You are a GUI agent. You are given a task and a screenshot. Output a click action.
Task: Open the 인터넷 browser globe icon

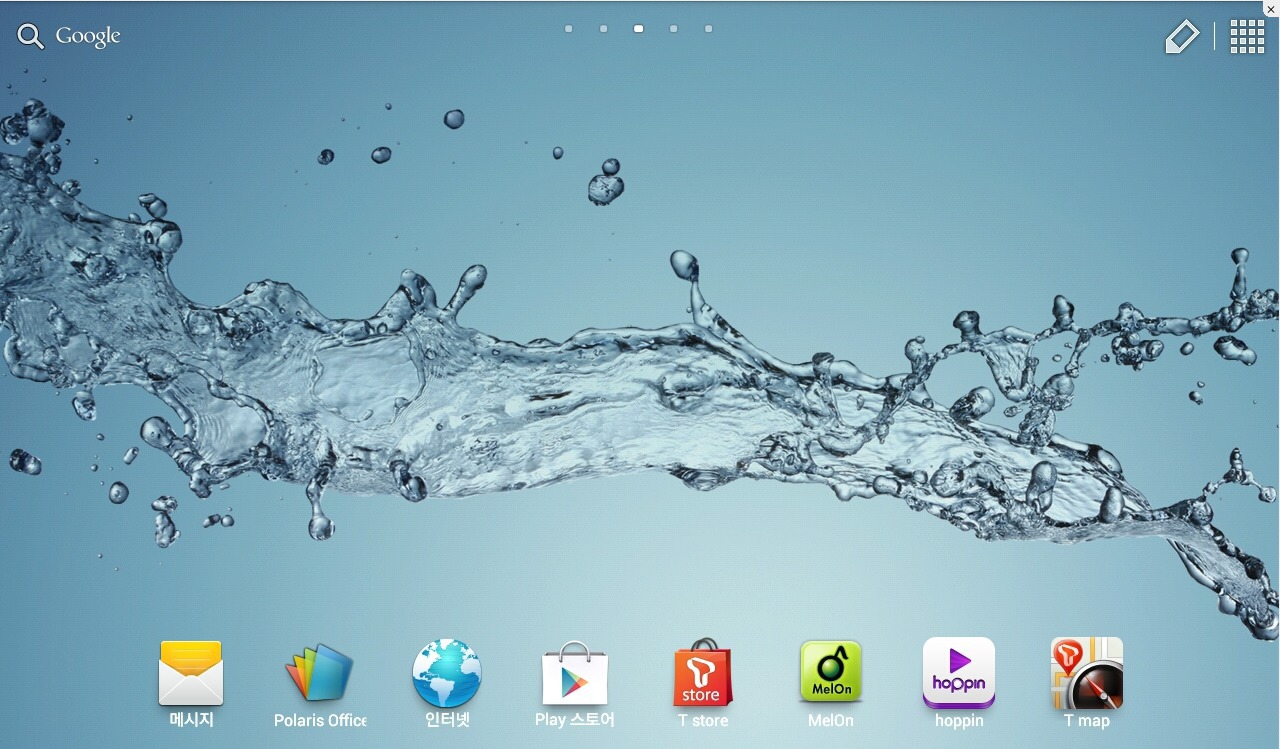tap(447, 674)
